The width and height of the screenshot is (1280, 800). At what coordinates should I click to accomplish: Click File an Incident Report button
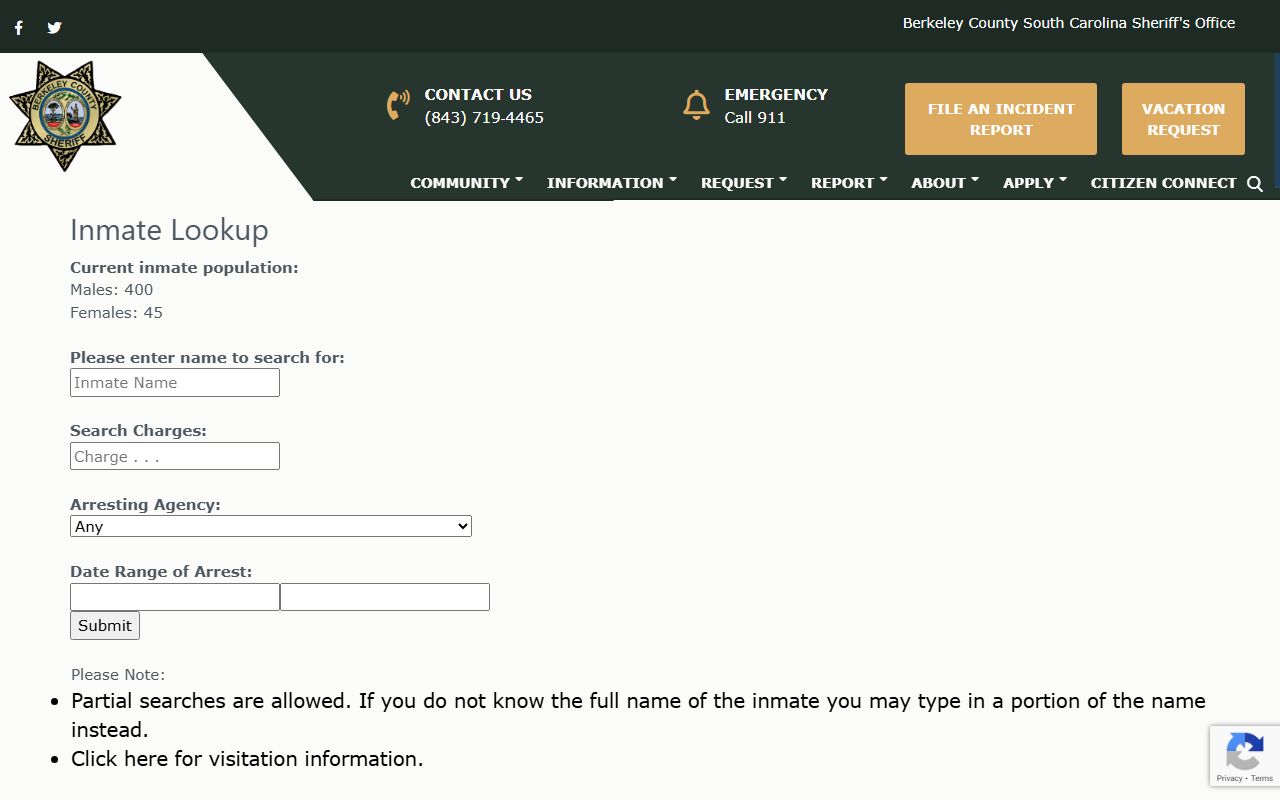1001,119
